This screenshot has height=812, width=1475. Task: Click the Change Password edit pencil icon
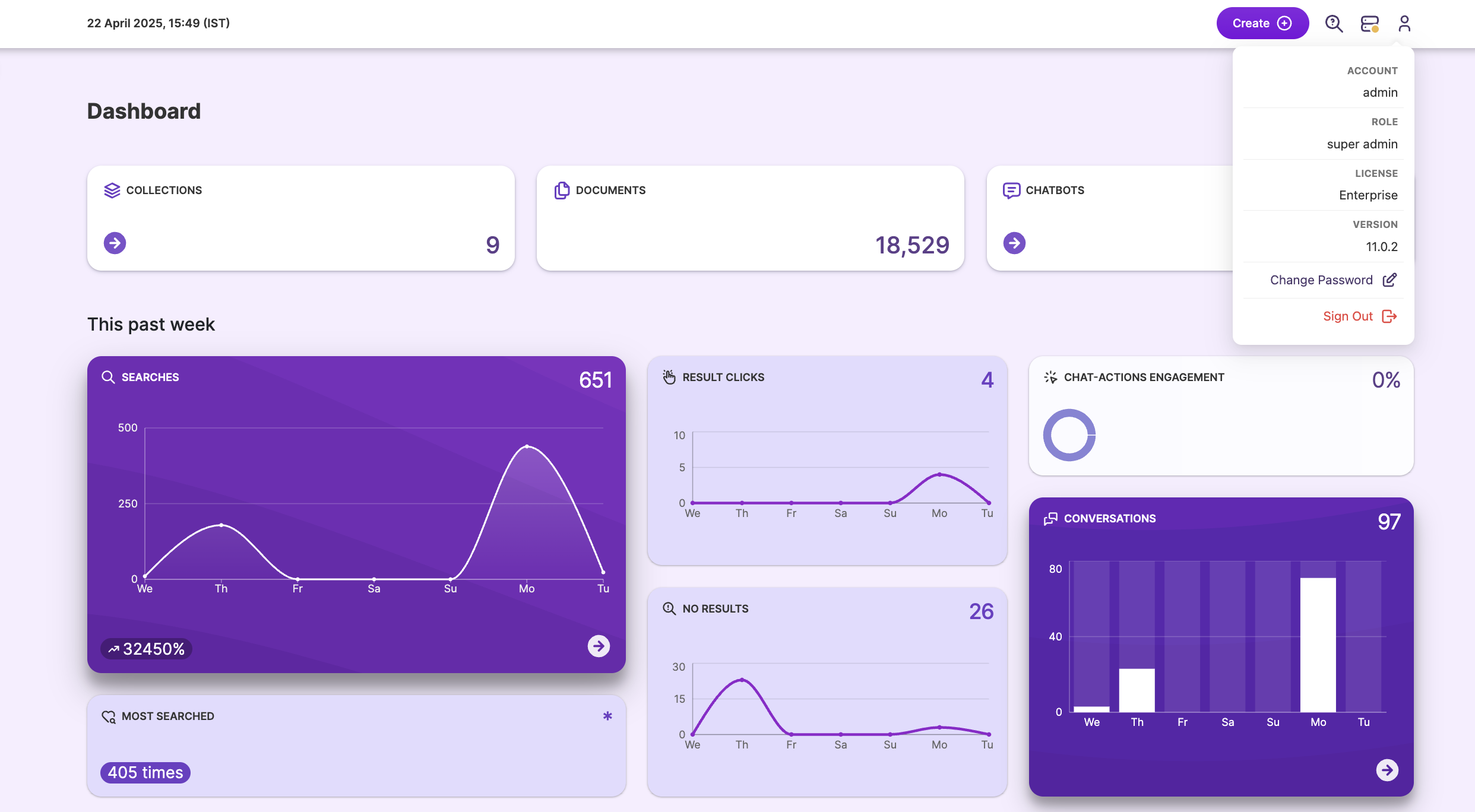tap(1389, 280)
